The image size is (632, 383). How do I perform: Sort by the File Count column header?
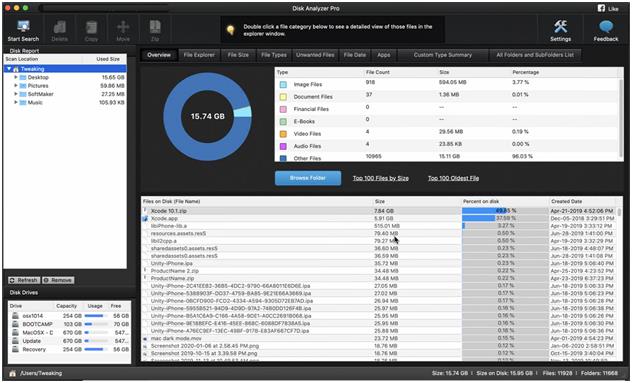point(400,72)
